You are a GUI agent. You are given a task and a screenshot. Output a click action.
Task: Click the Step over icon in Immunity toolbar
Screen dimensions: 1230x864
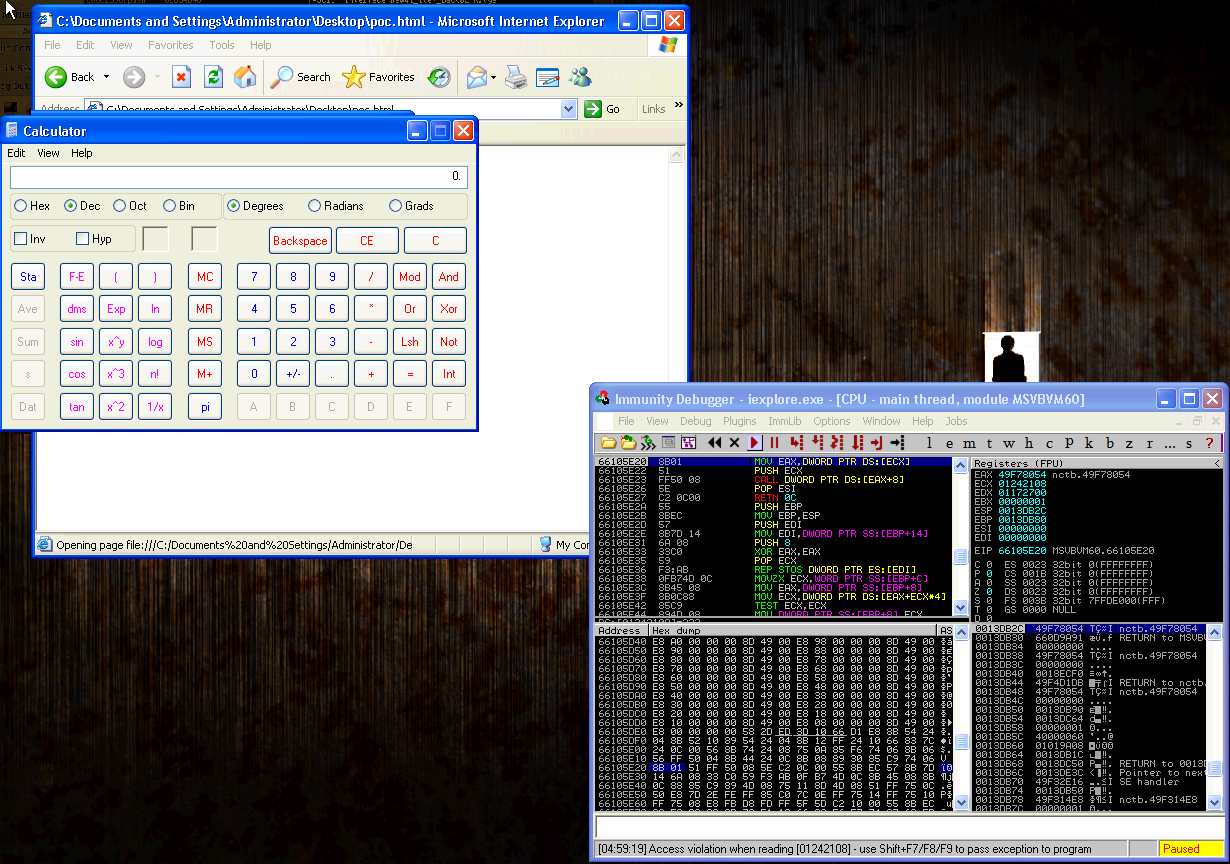pyautogui.click(x=817, y=442)
